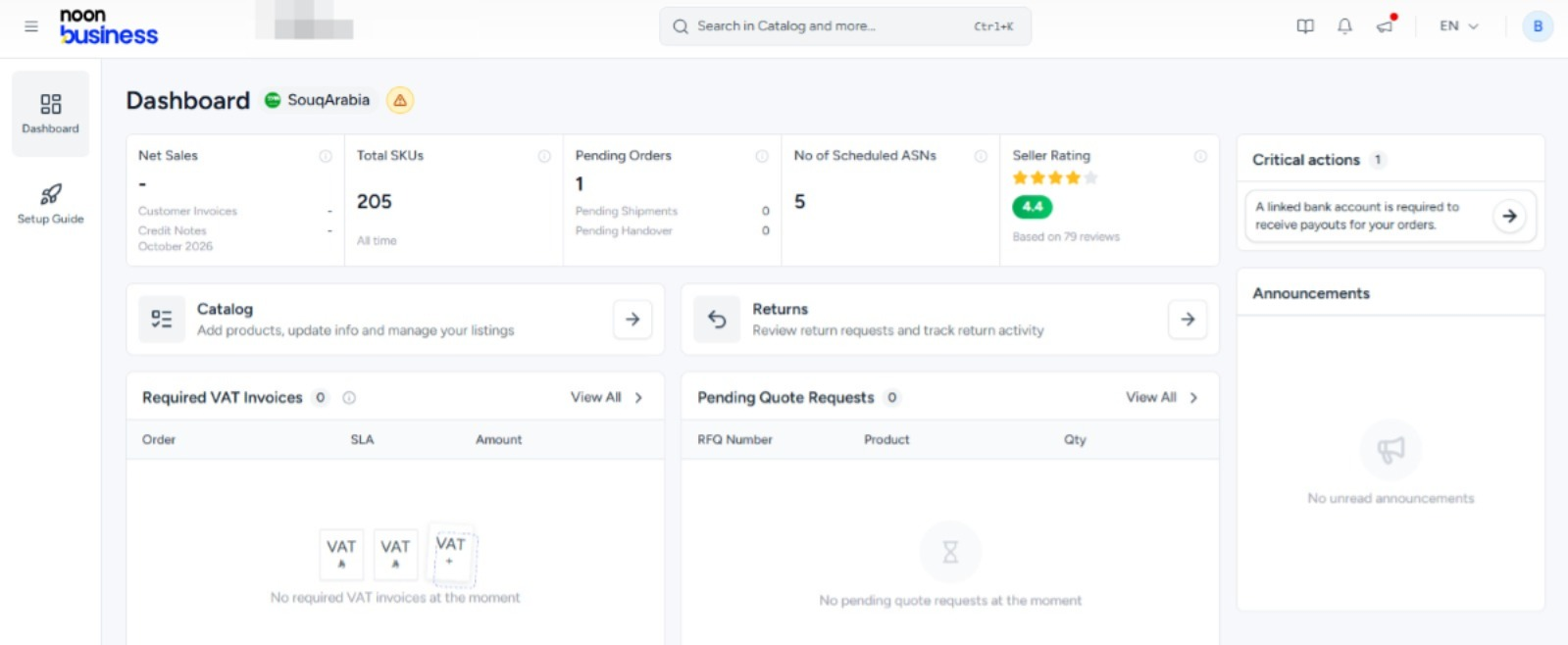Show info for Total SKUs
Screen dimensions: 1568x645
[544, 156]
